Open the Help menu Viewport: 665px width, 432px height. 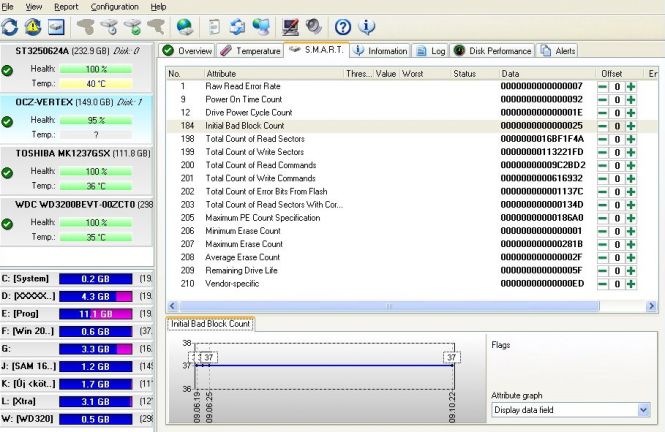pos(158,7)
